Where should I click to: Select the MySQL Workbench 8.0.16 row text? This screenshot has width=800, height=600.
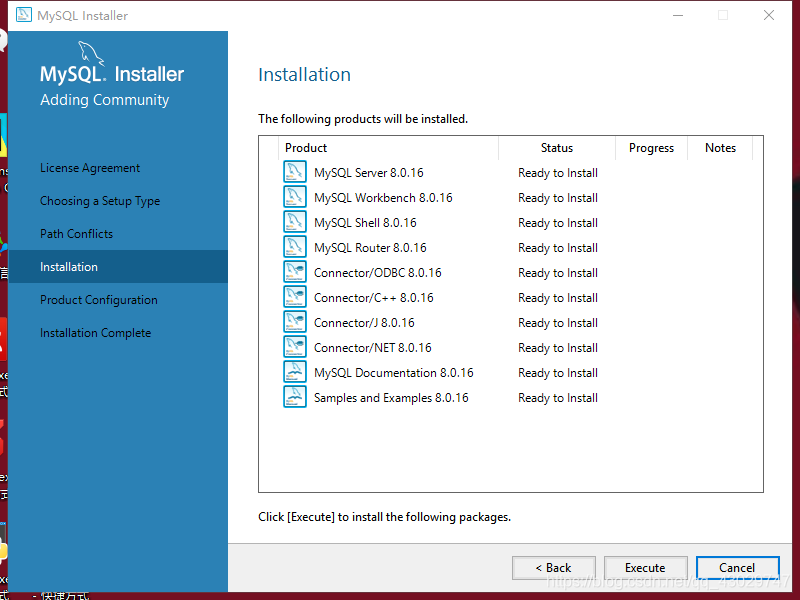click(383, 198)
